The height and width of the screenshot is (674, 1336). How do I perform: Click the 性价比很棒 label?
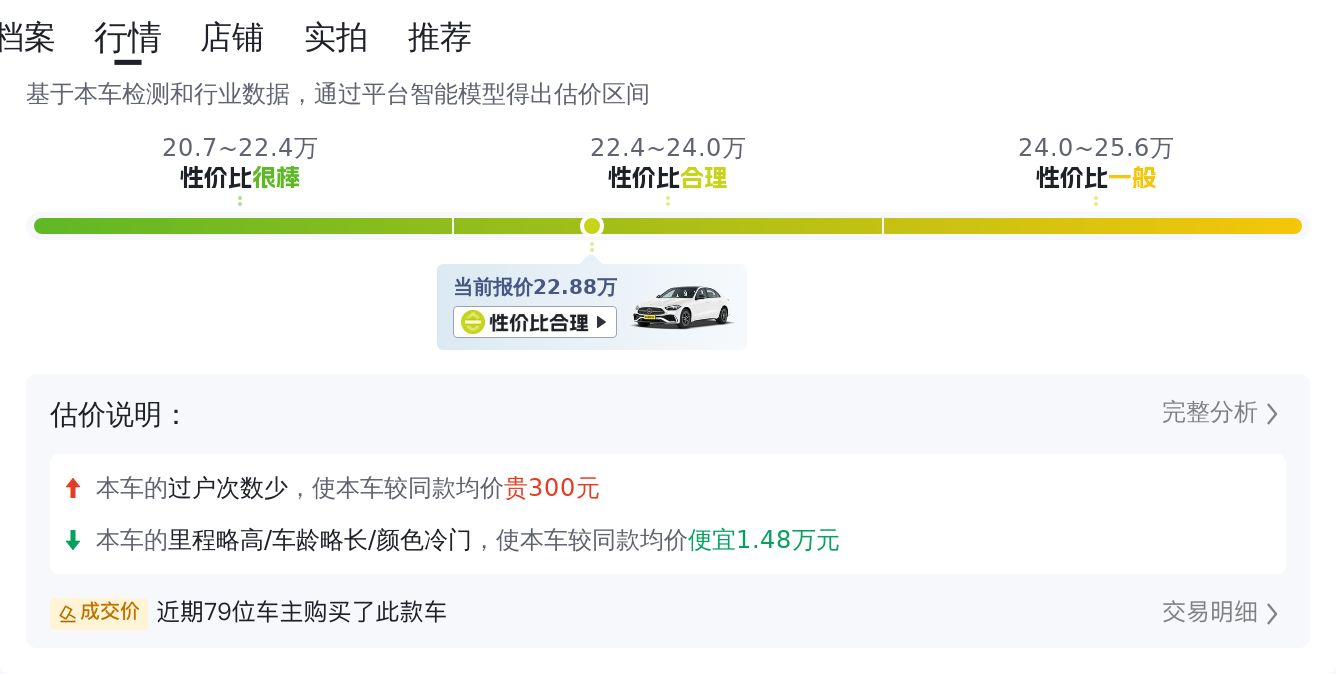(x=240, y=178)
